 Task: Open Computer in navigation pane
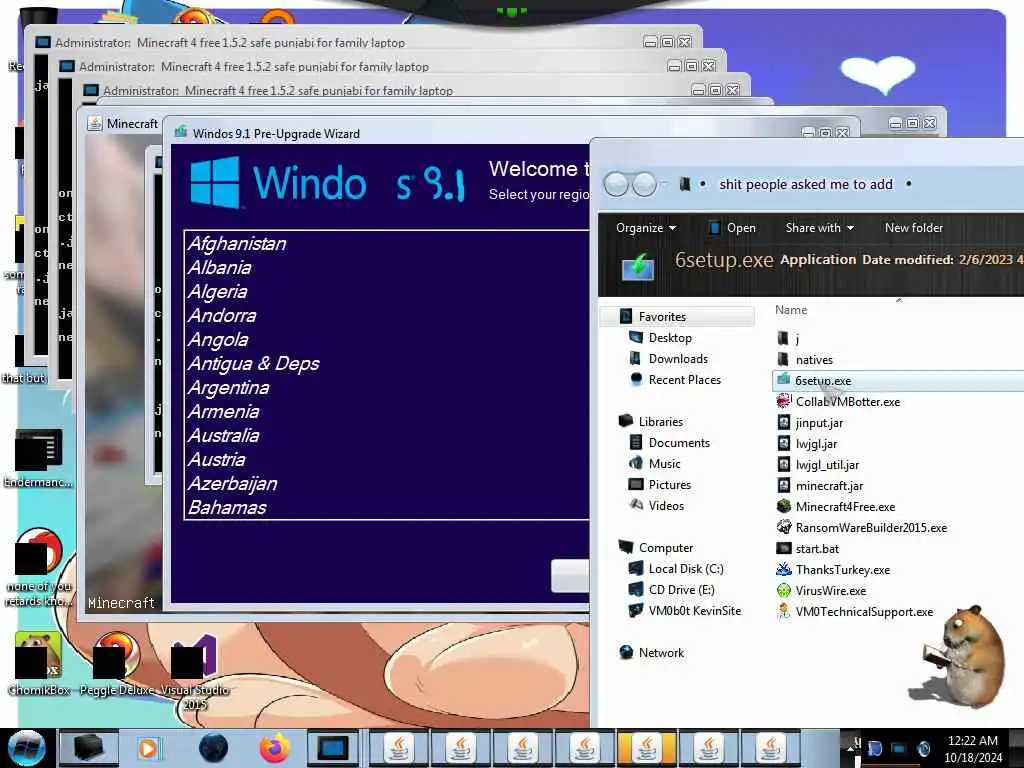click(x=665, y=548)
